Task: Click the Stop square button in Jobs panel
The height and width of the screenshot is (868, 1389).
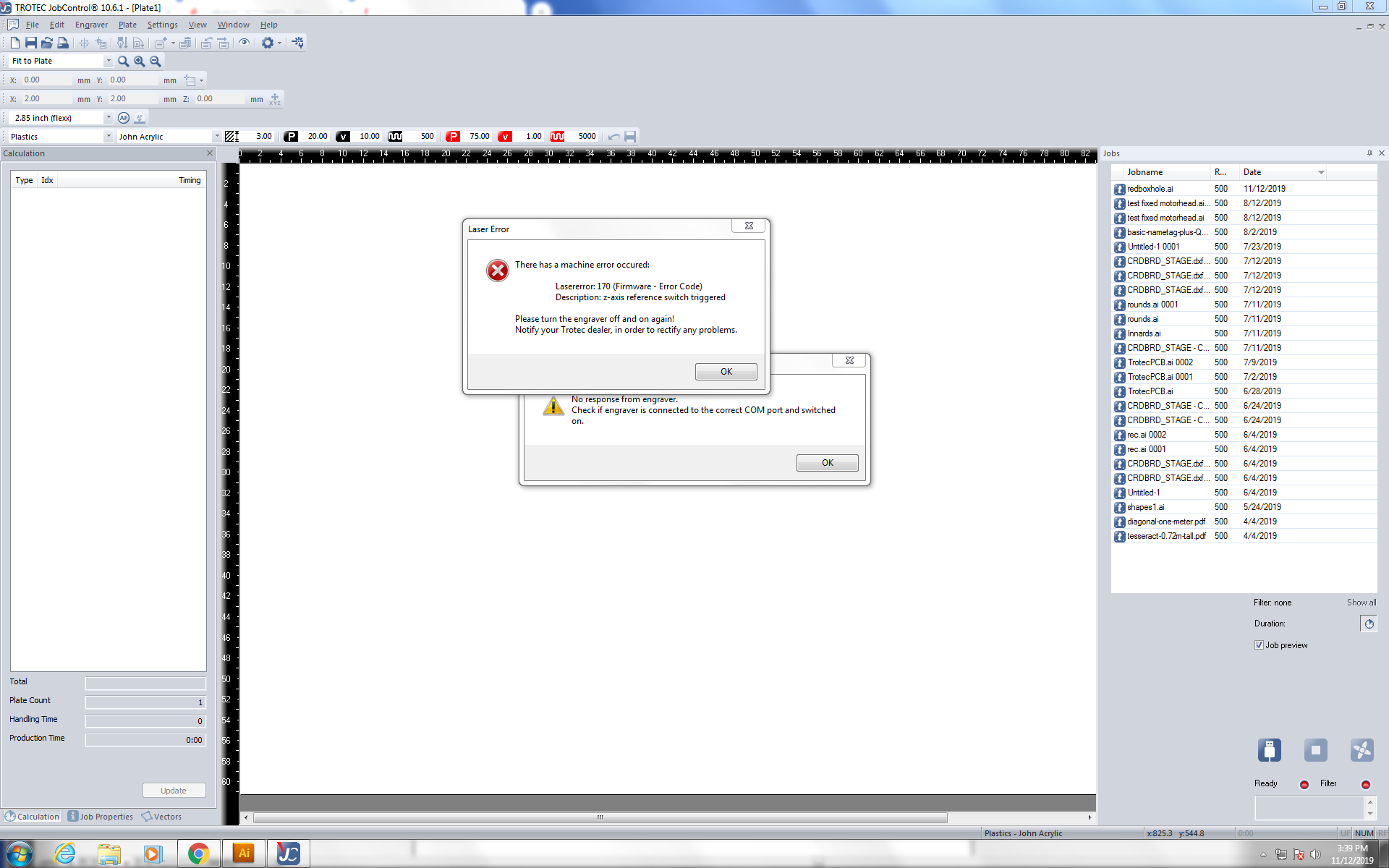Action: point(1315,750)
